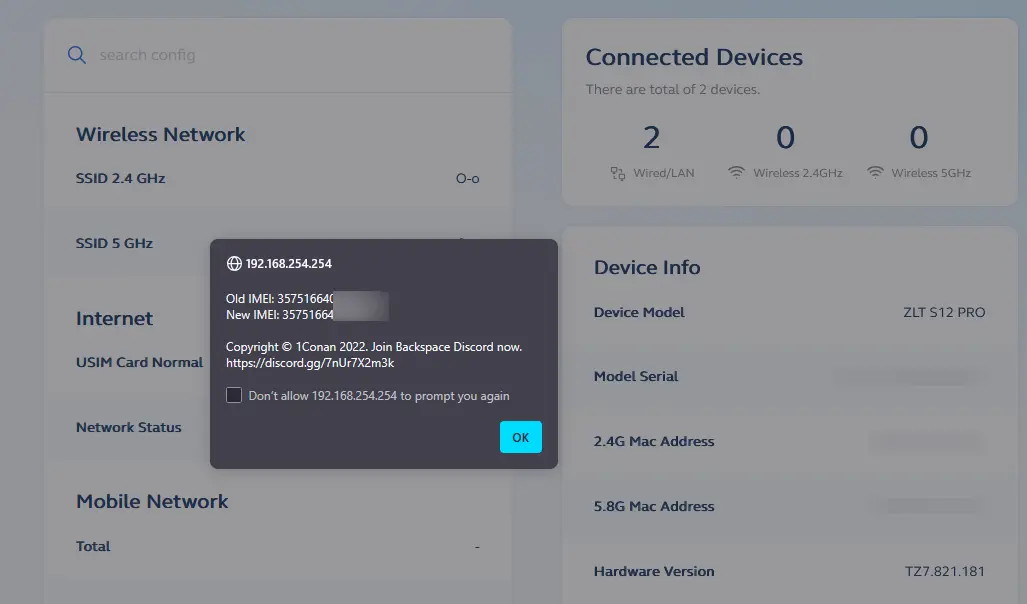Click the Total row label
Viewport: 1027px width, 604px height.
93,546
